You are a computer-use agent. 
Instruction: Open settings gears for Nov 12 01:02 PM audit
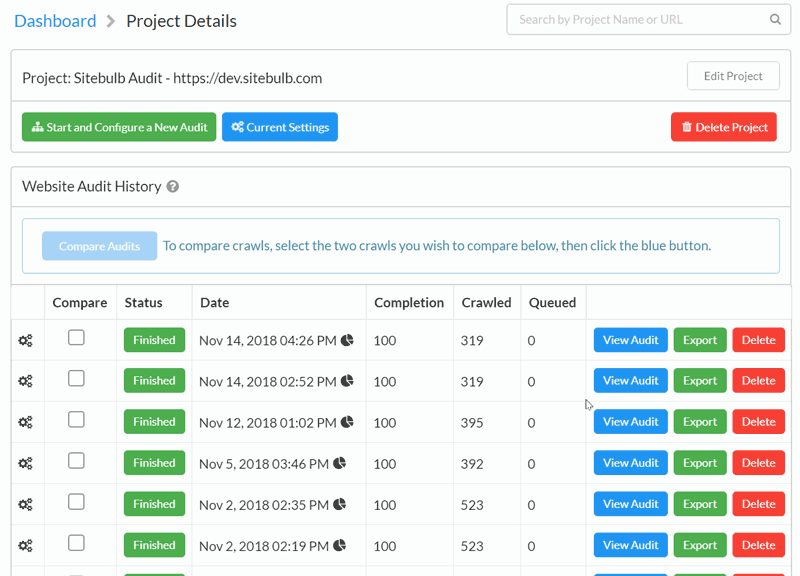pyautogui.click(x=26, y=422)
